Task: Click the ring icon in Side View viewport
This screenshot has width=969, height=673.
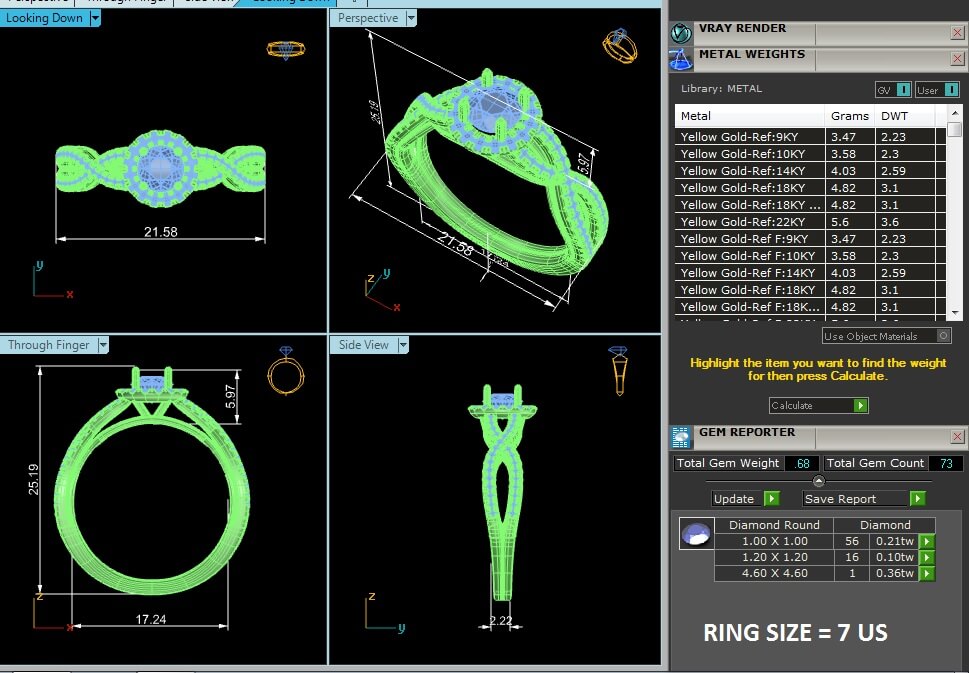Action: tap(618, 370)
